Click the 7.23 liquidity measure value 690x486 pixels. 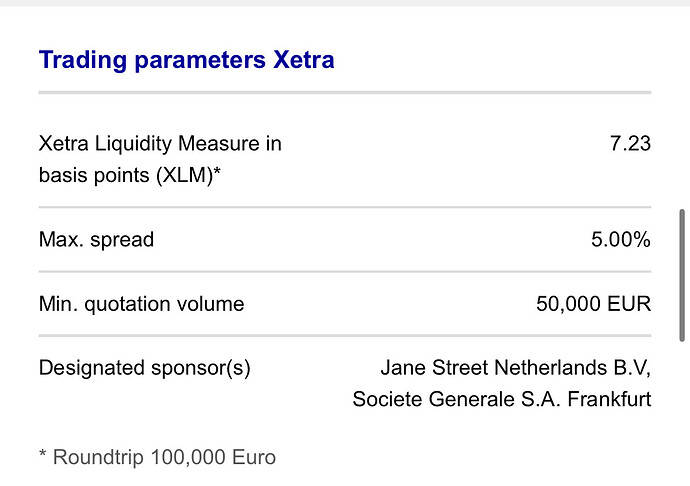tap(630, 144)
